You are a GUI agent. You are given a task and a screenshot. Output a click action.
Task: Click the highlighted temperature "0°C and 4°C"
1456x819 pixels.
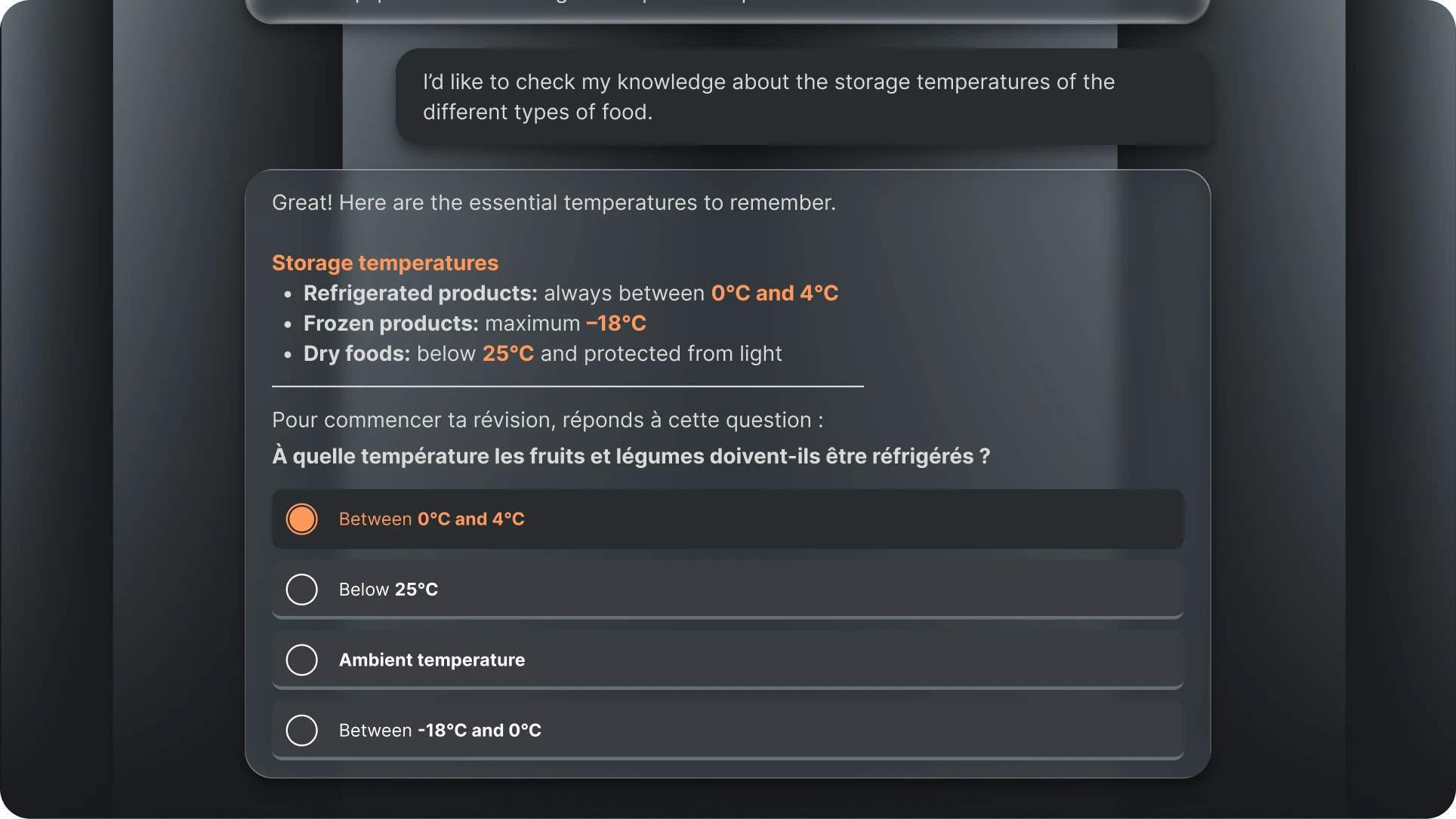pos(775,294)
